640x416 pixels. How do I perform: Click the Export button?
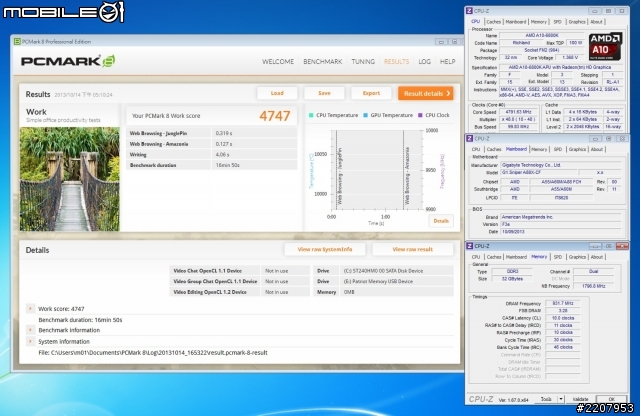[x=371, y=93]
